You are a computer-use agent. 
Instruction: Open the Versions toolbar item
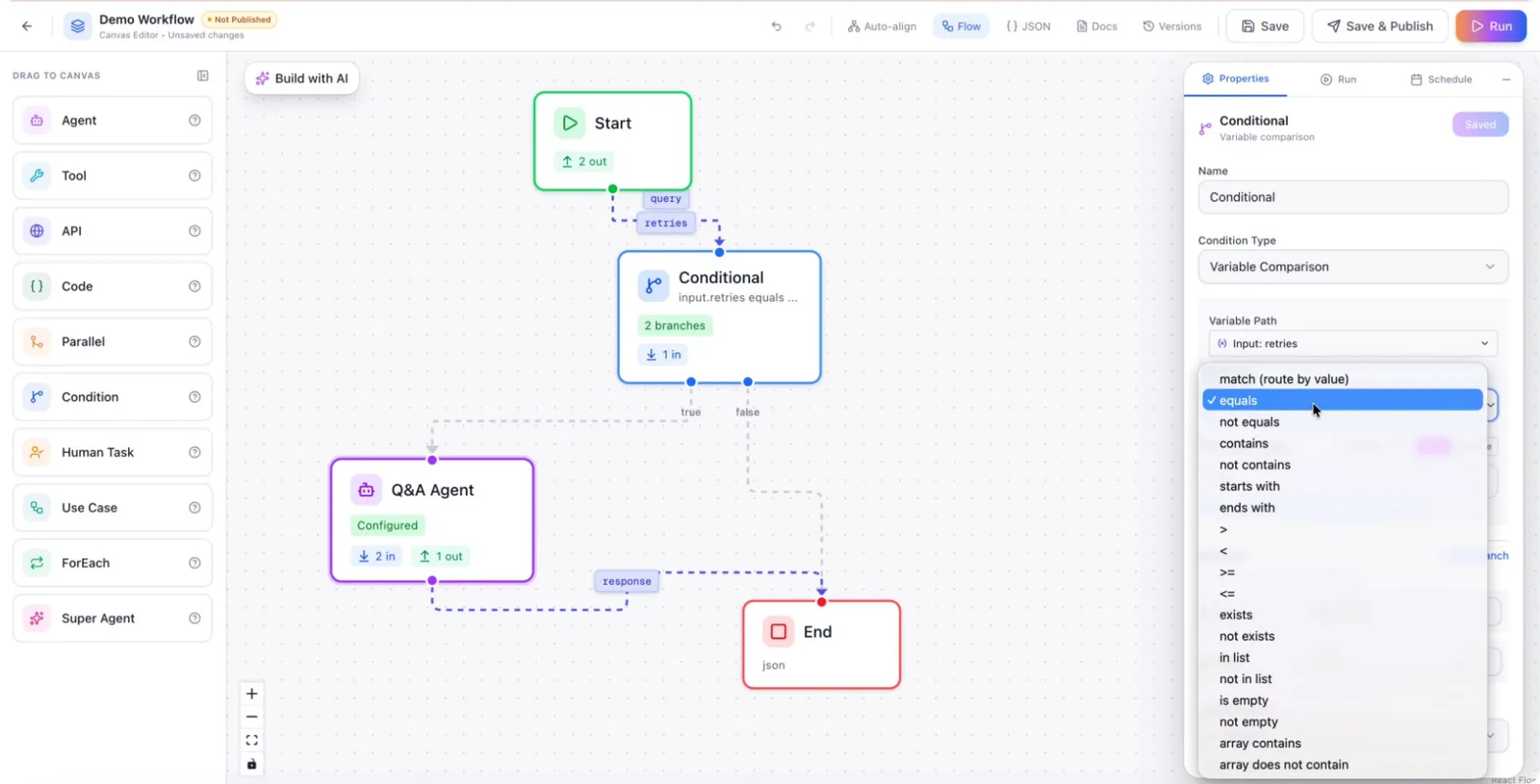click(x=1171, y=26)
